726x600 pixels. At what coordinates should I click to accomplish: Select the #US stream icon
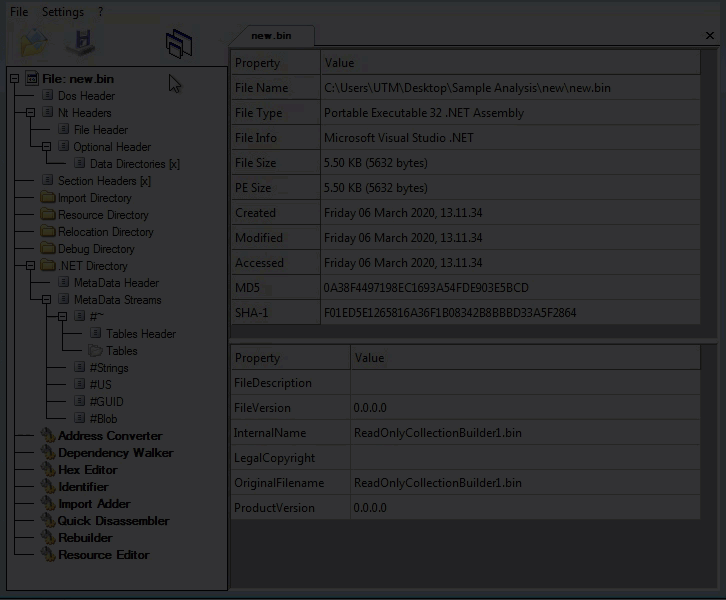(80, 384)
